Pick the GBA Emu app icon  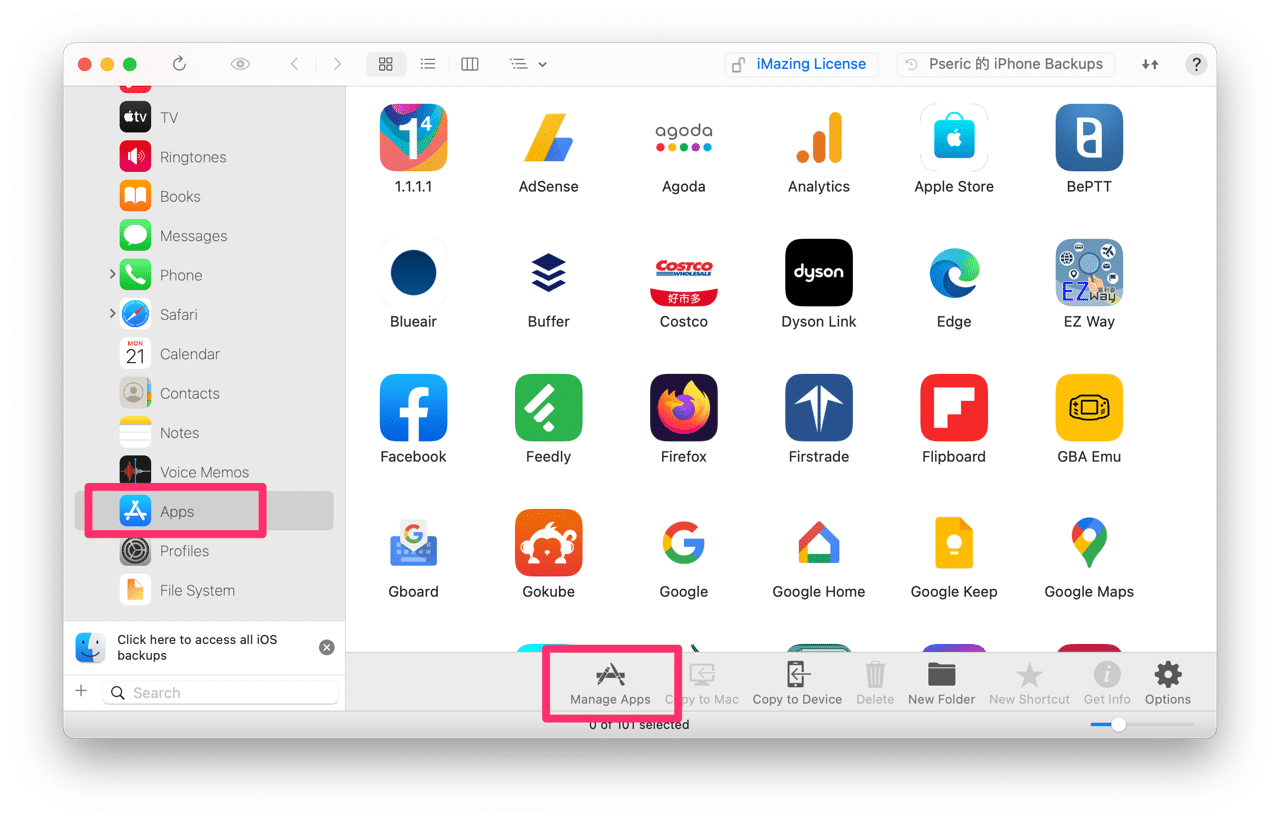1089,408
